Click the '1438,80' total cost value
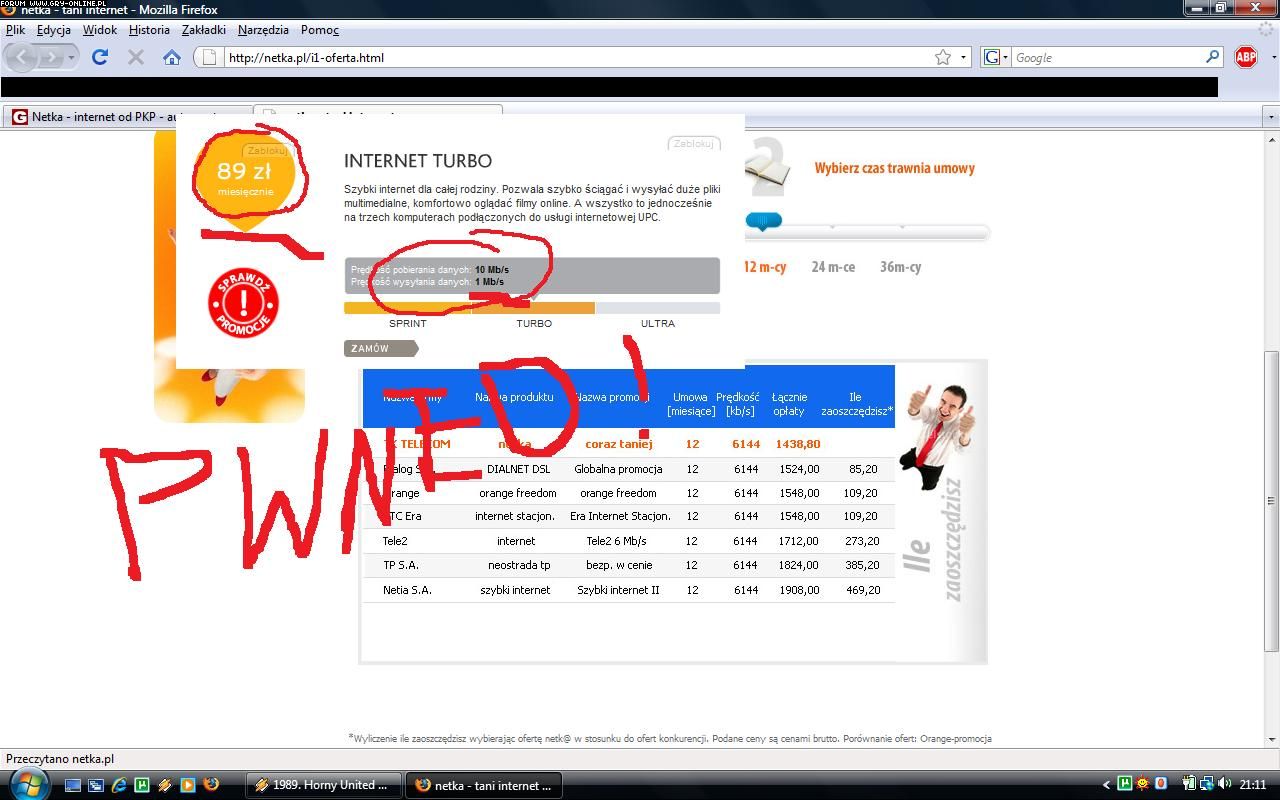 pyautogui.click(x=798, y=444)
